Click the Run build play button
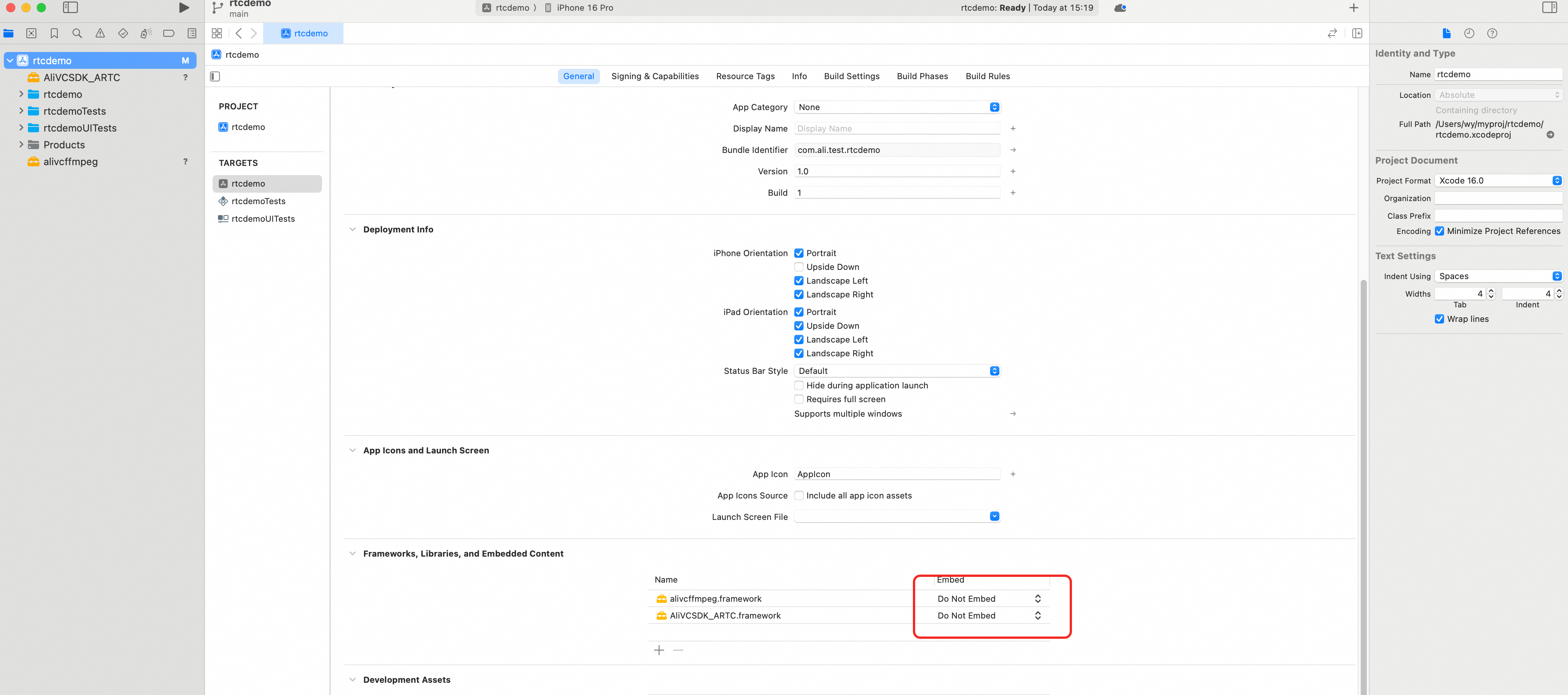 pyautogui.click(x=183, y=8)
